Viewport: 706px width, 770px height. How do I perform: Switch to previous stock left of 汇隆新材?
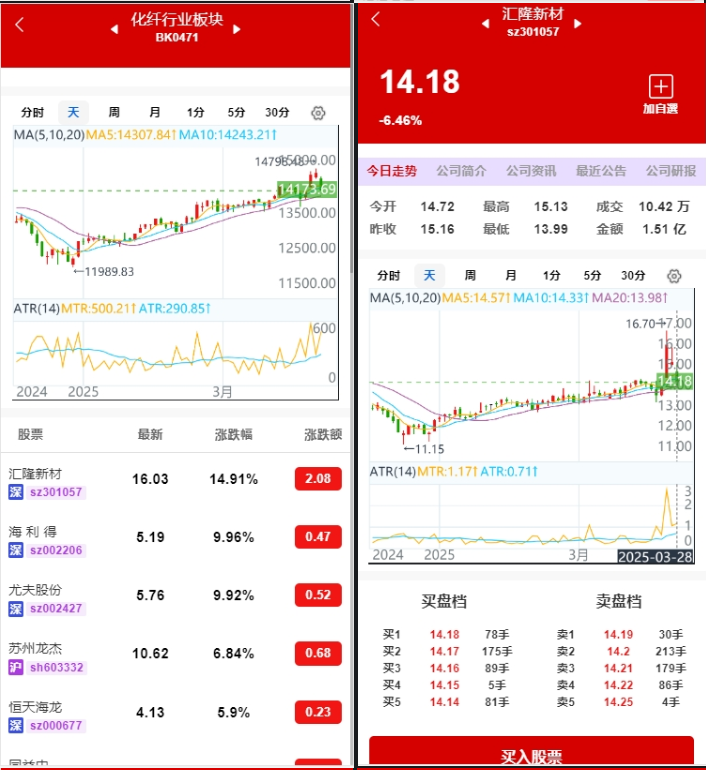coord(486,24)
